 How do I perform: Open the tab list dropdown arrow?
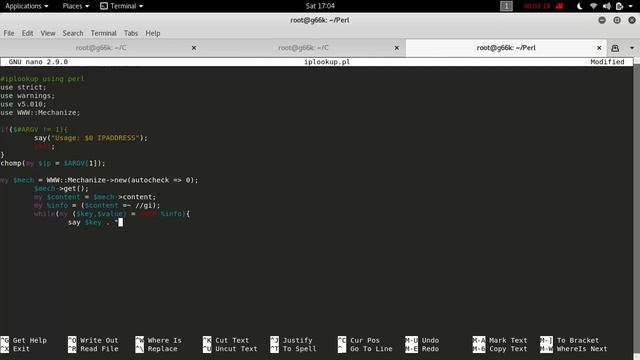click(632, 48)
